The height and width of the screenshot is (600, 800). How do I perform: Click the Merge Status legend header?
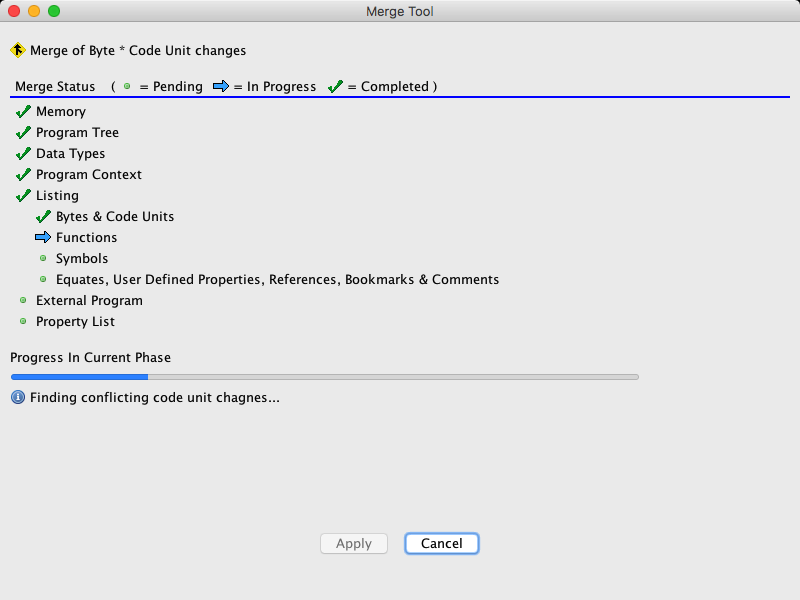pyautogui.click(x=55, y=87)
